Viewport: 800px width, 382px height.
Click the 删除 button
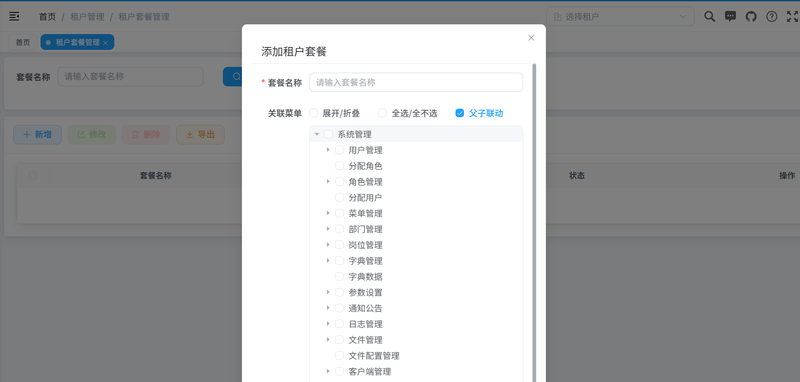[146, 135]
